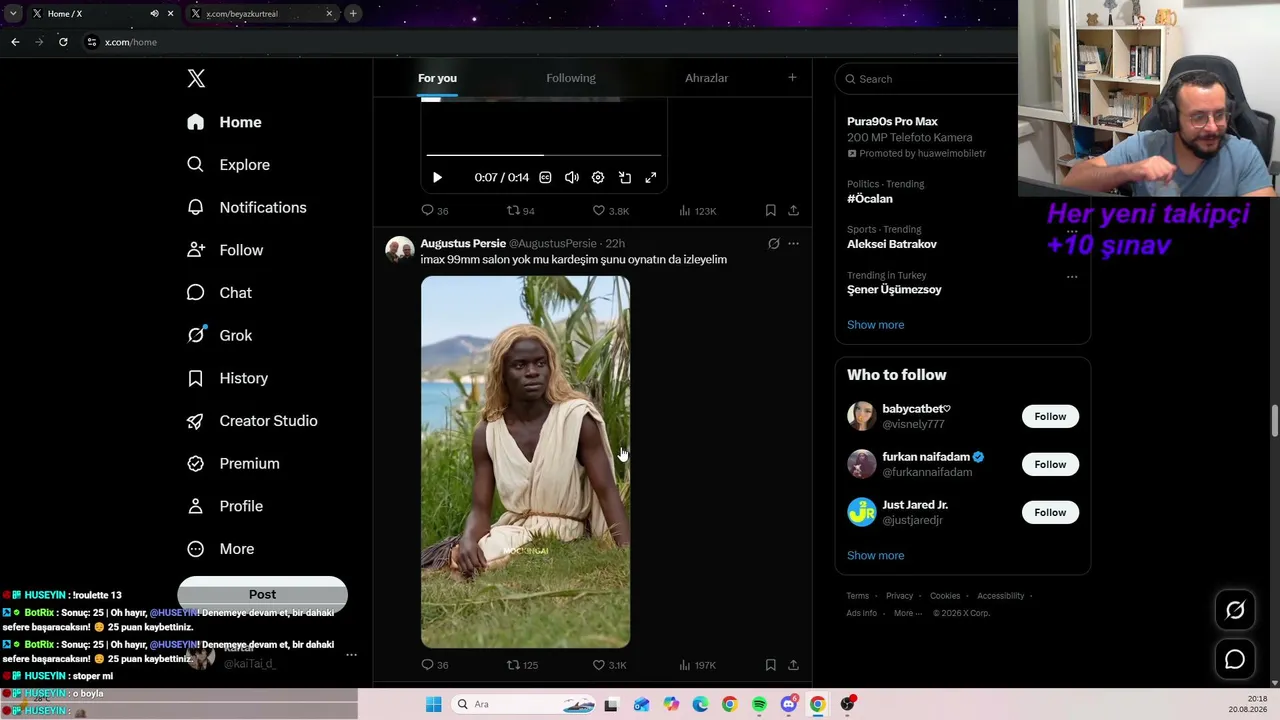Image resolution: width=1280 pixels, height=720 pixels.
Task: Mute the video player sound
Action: pos(571,177)
